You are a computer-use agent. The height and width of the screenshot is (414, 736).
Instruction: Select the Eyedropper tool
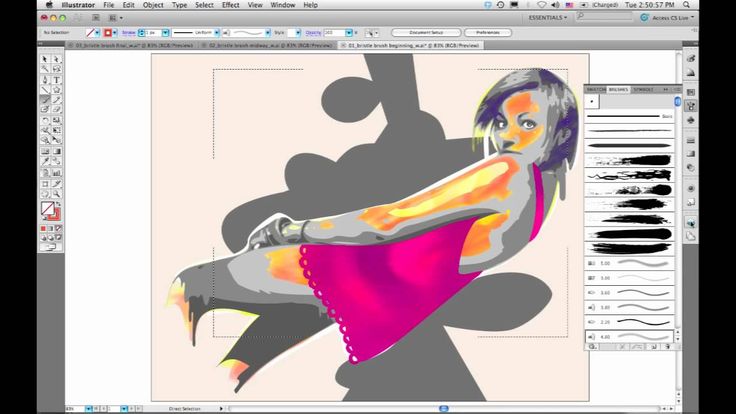click(x=45, y=161)
